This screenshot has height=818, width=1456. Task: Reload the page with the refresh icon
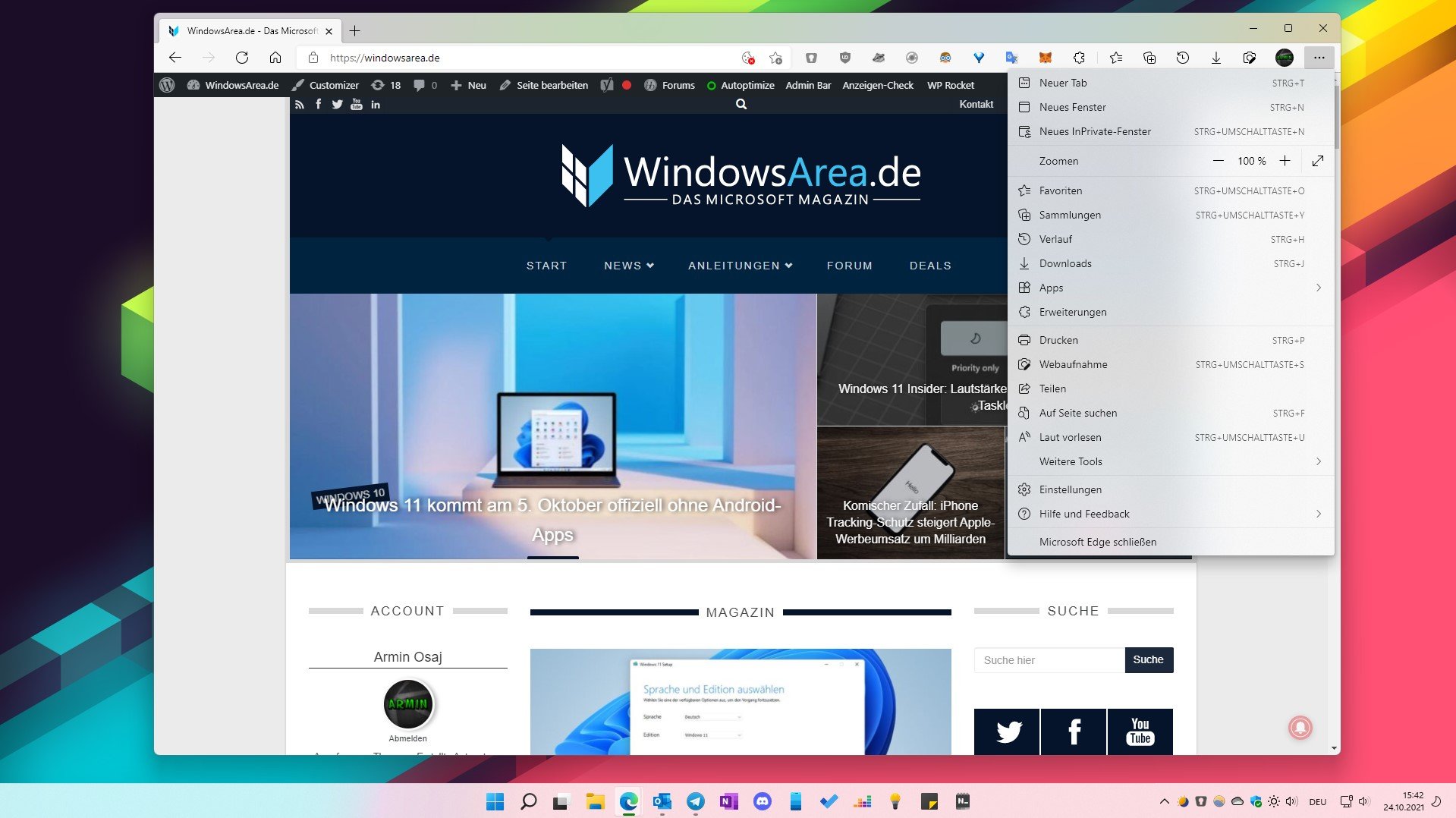click(242, 58)
